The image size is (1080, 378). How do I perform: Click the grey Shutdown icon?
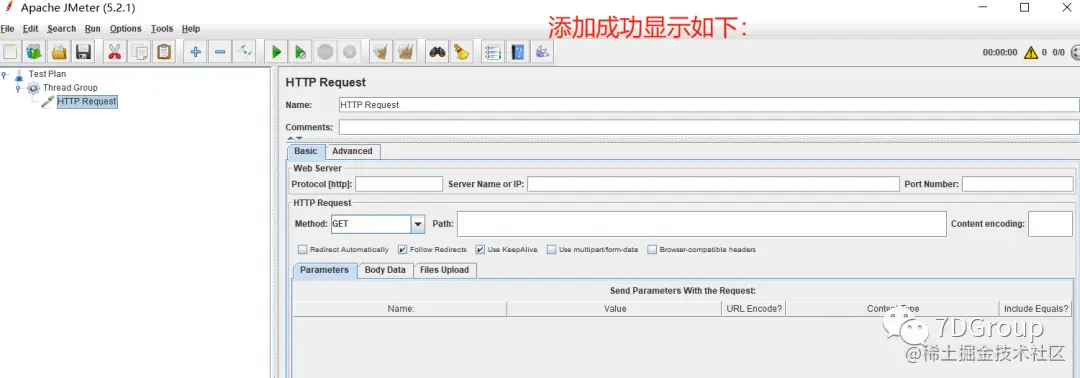[349, 52]
